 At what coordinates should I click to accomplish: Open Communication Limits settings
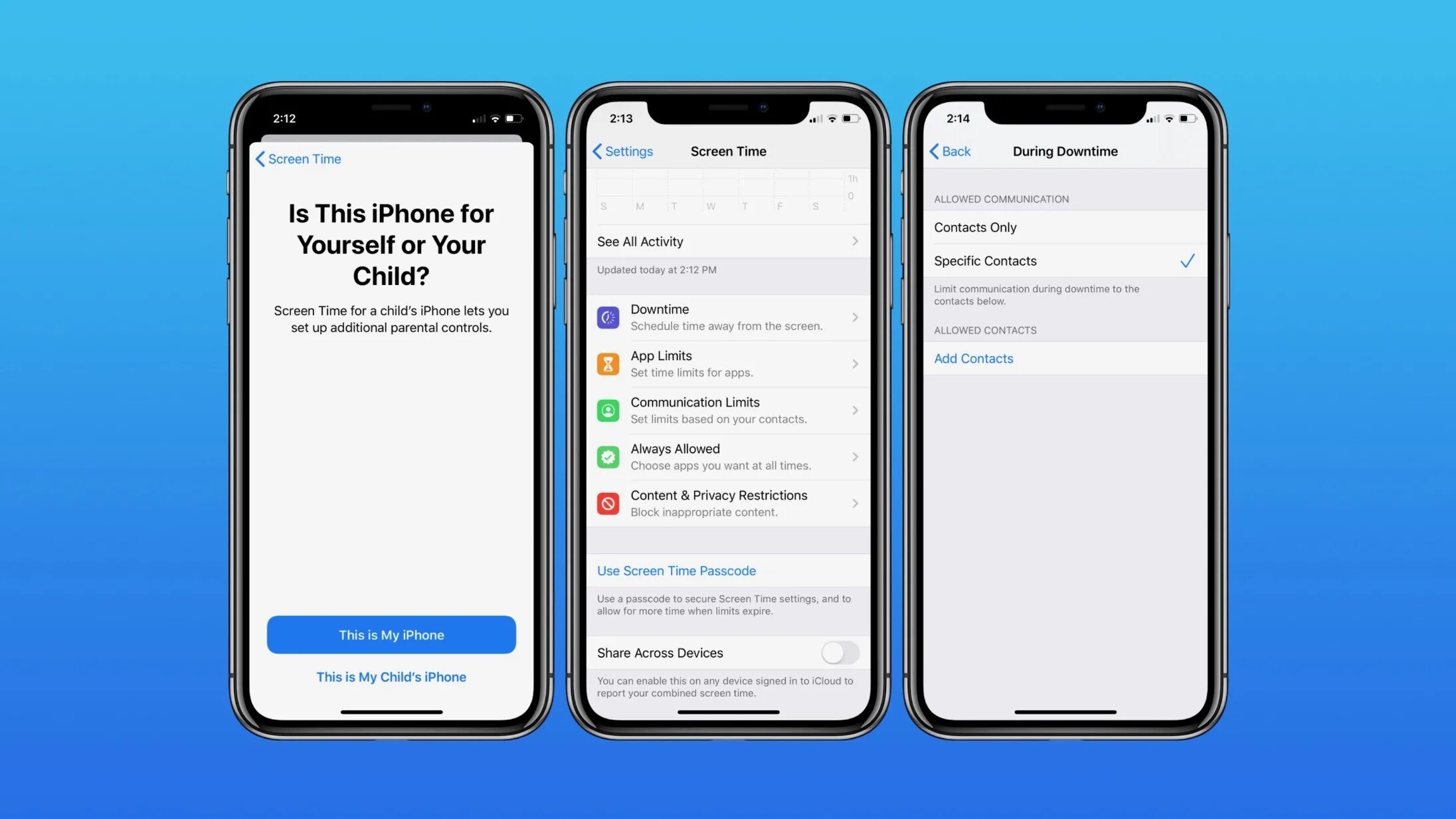tap(728, 410)
